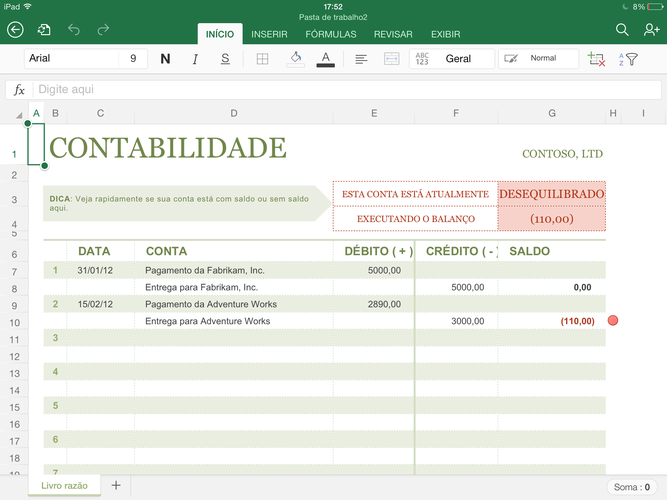
Task: Select the SALDO header cell
Action: point(552,251)
